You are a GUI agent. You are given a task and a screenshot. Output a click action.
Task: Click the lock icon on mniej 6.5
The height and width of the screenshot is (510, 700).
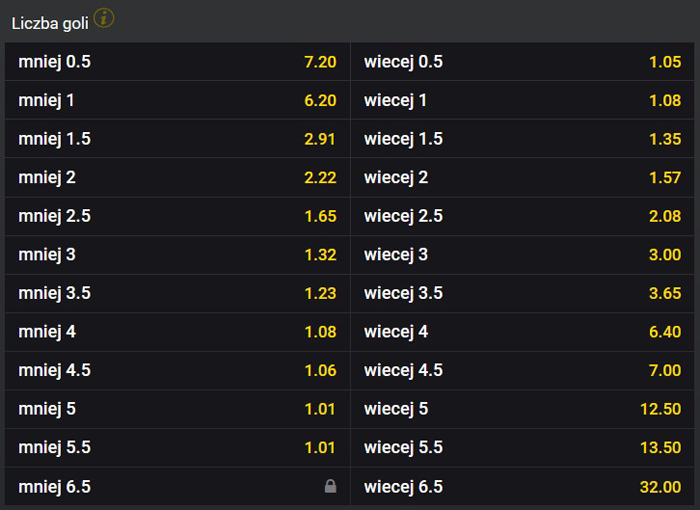pos(330,487)
